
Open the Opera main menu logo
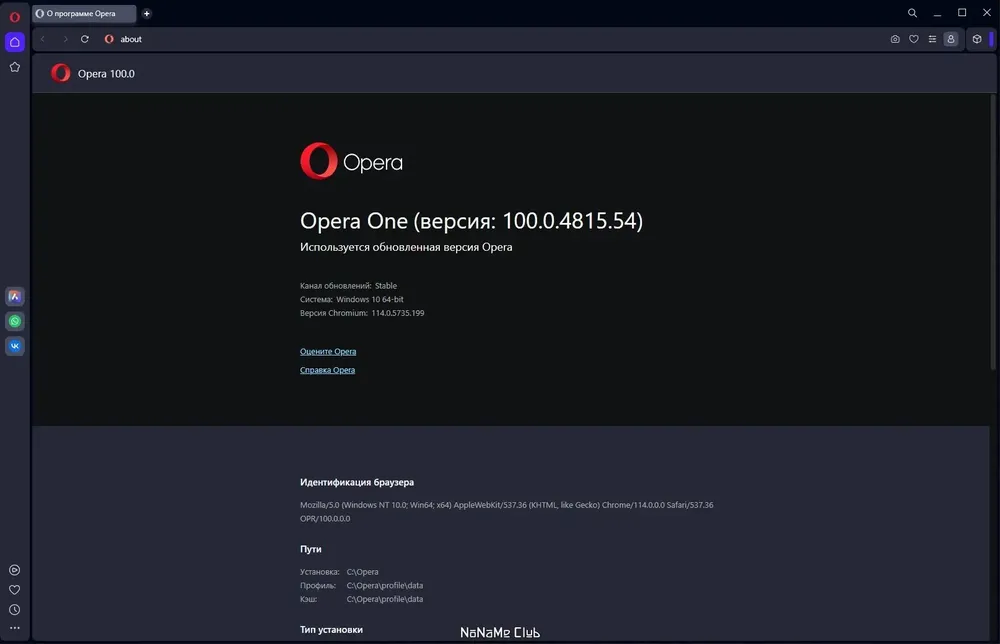(x=15, y=17)
